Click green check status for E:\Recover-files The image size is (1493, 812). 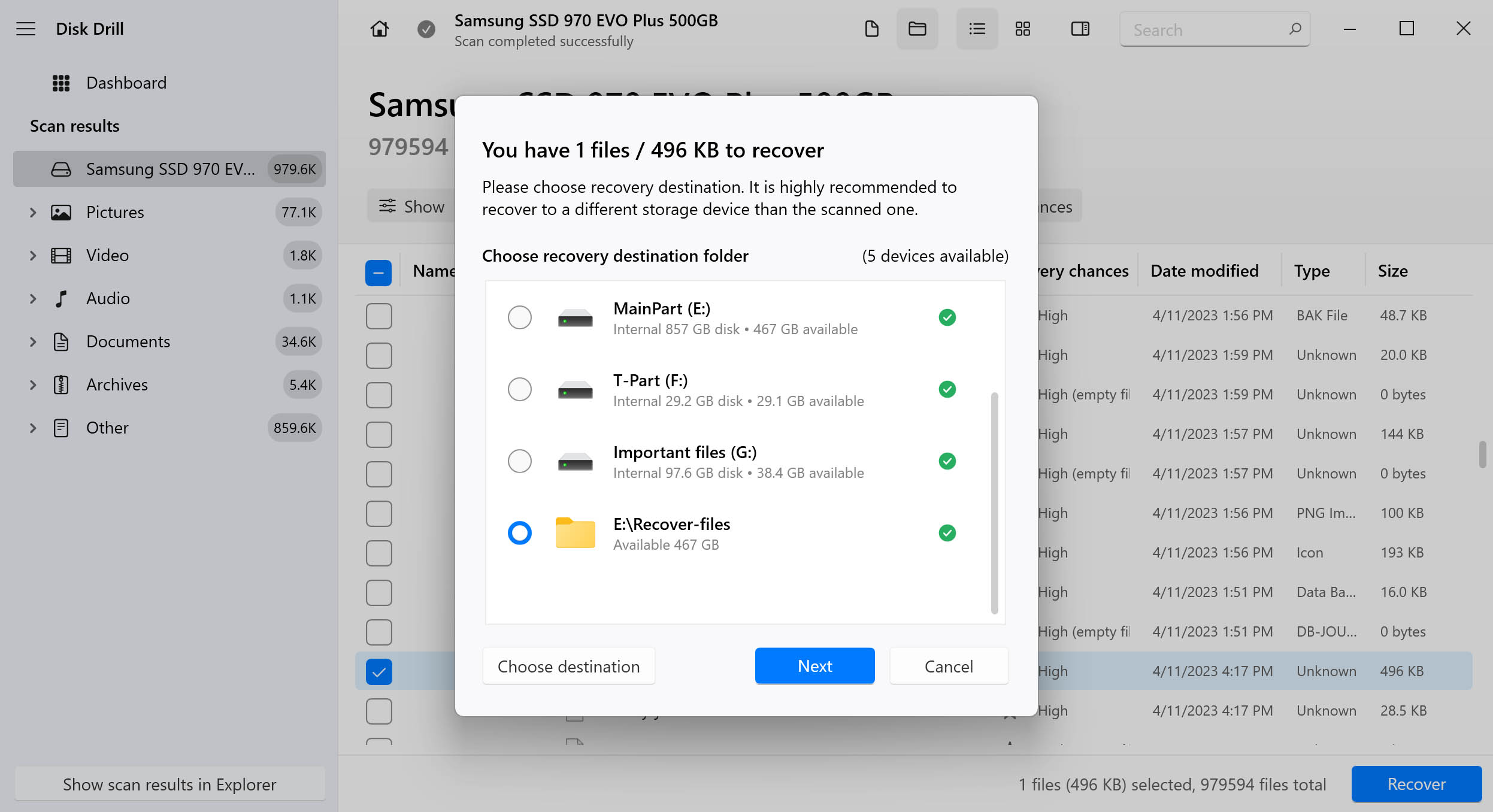tap(947, 533)
